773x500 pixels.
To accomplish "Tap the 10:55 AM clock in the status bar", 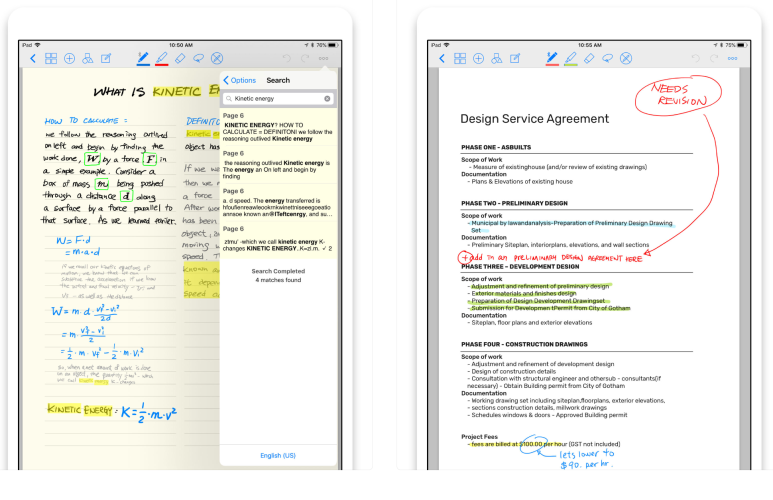I will tap(589, 45).
